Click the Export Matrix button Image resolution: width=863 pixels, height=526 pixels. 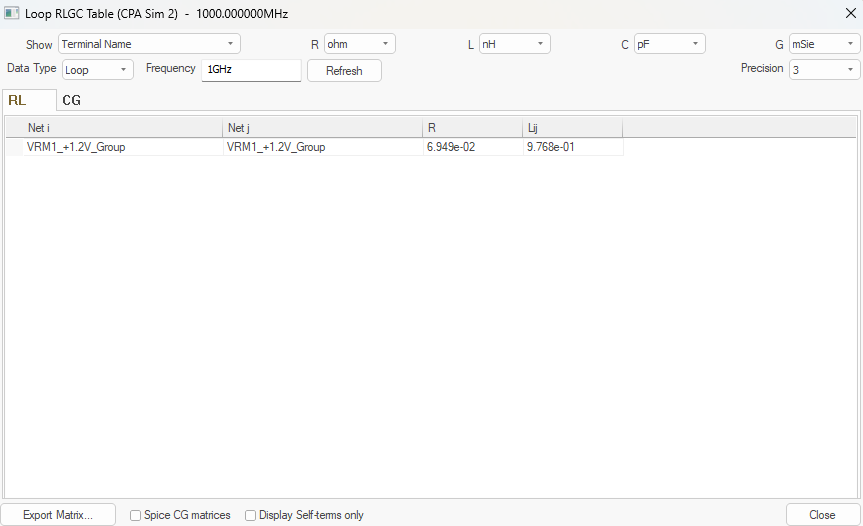(58, 515)
